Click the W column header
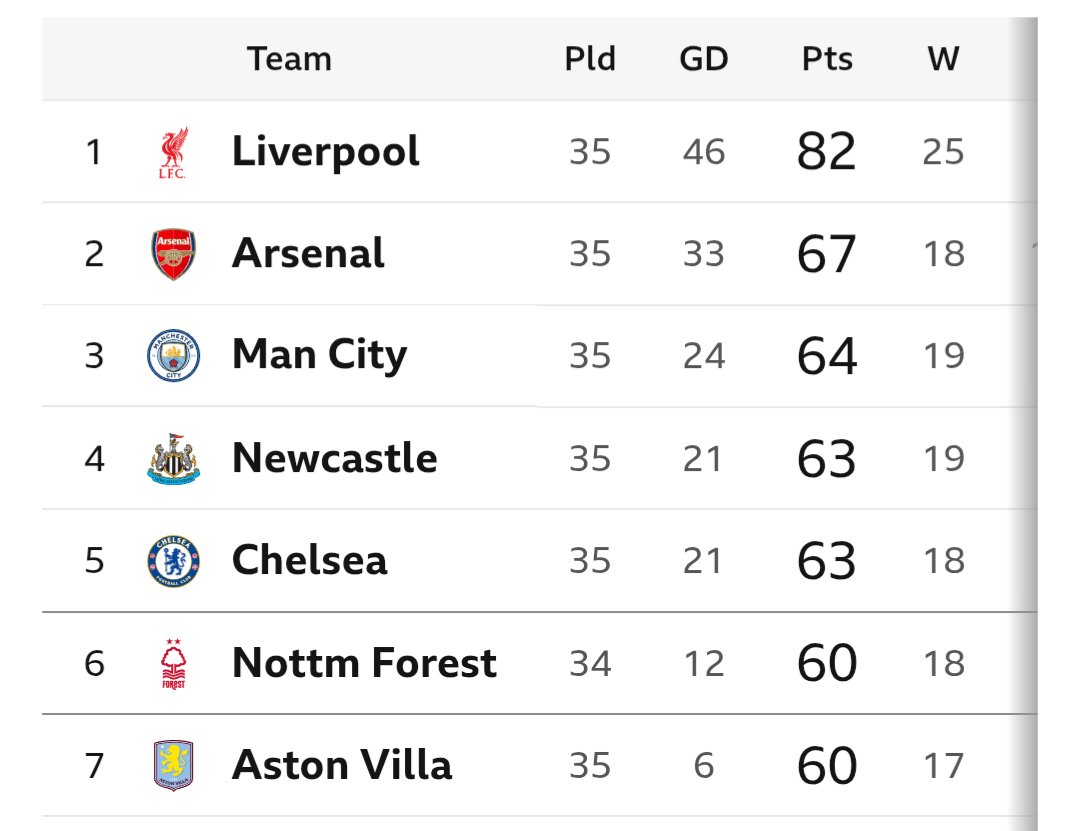This screenshot has width=1080, height=831. click(x=944, y=59)
